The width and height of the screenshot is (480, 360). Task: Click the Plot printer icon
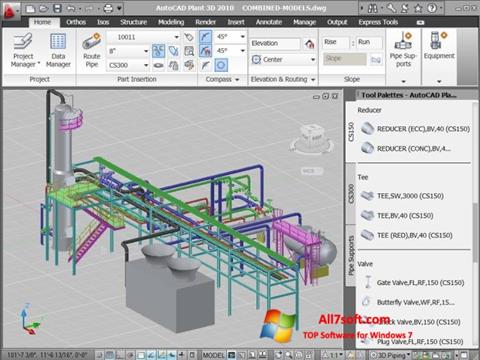click(x=108, y=8)
